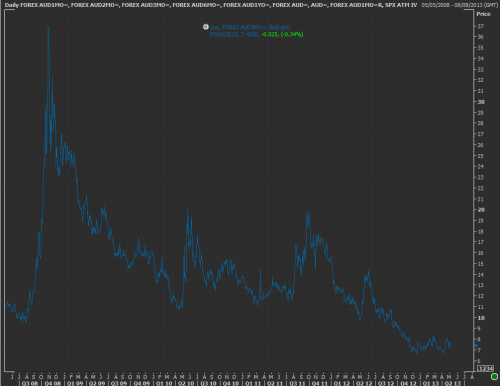Click the round legend icon beside the AUD3MO line label

pyautogui.click(x=206, y=27)
